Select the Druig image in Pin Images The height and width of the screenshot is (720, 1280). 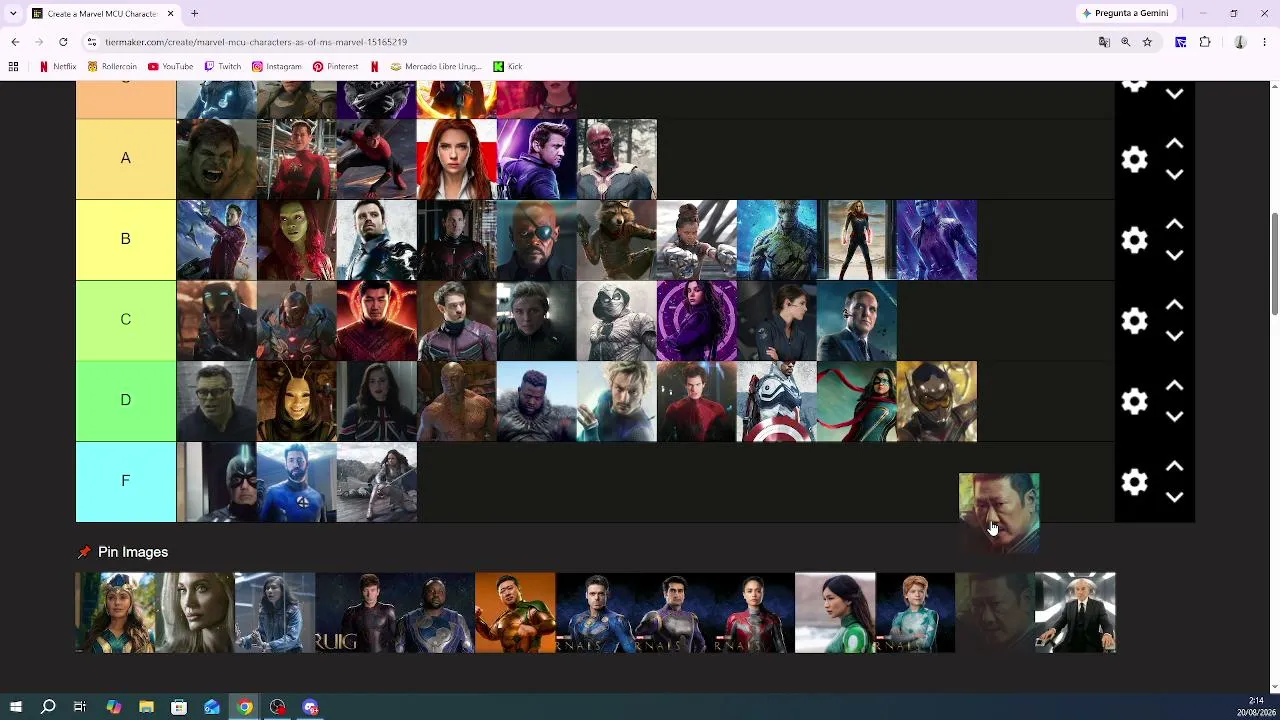[355, 612]
